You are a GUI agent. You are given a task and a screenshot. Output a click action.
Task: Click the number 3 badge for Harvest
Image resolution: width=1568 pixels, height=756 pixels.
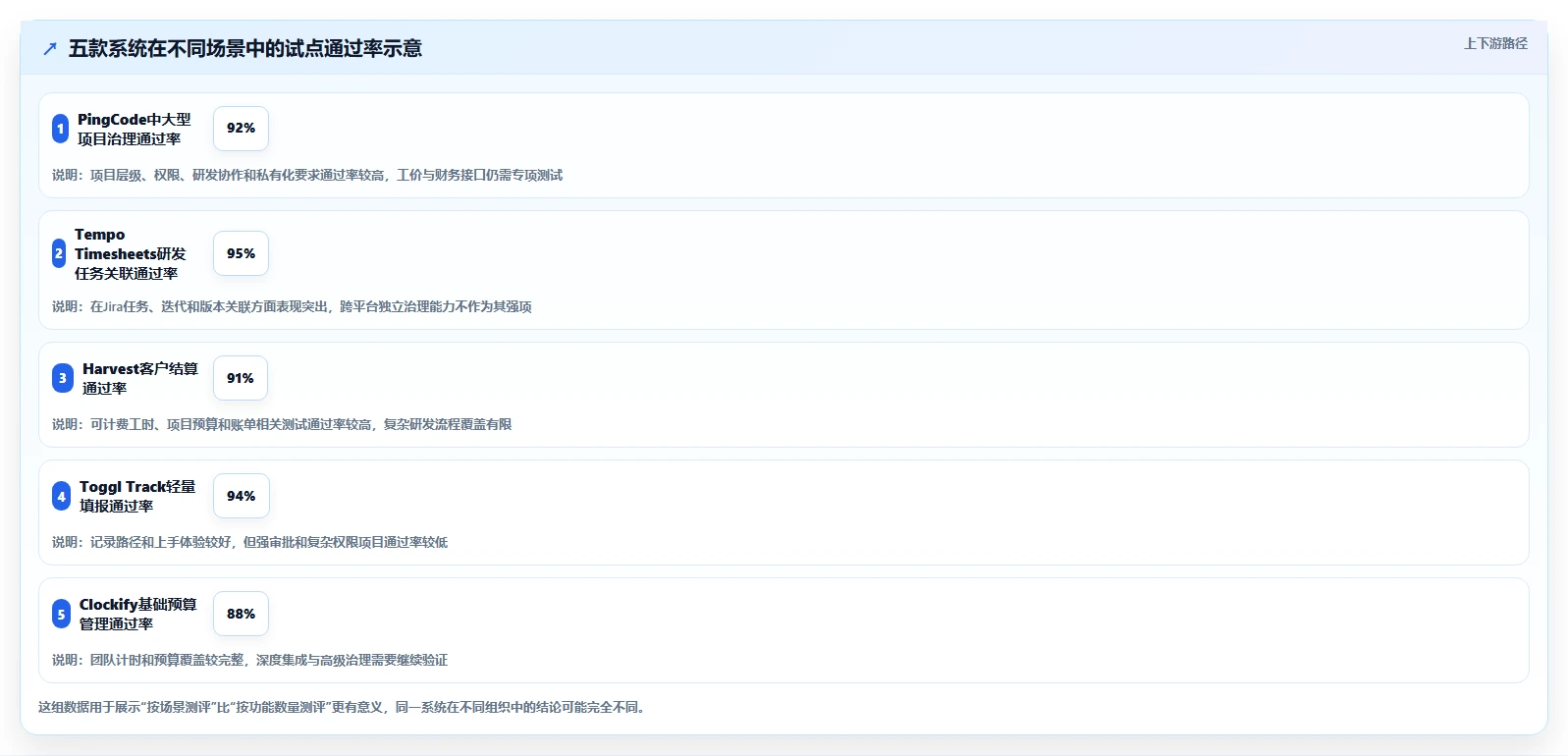click(x=63, y=378)
